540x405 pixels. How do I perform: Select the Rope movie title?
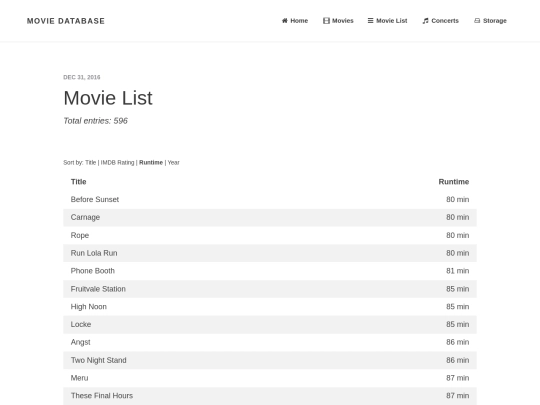(80, 235)
